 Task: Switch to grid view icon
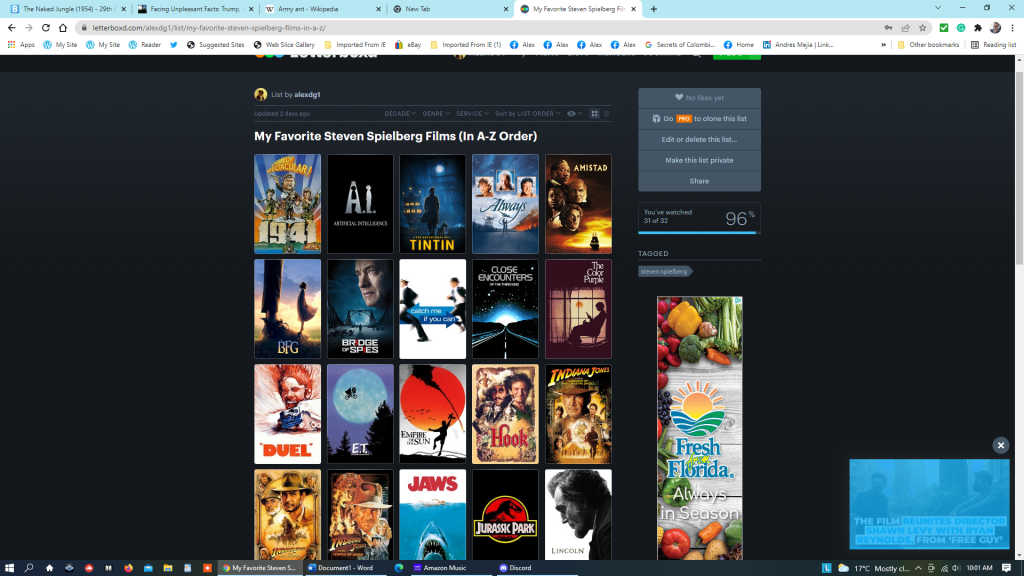coord(595,114)
